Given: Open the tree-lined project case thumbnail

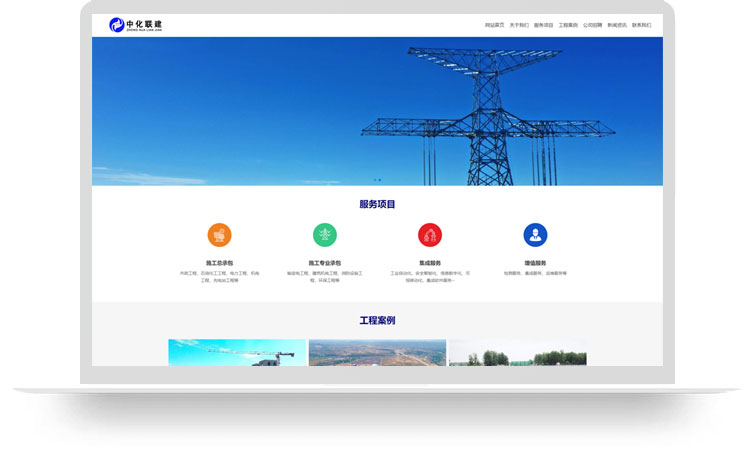Looking at the screenshot, I should pyautogui.click(x=517, y=352).
